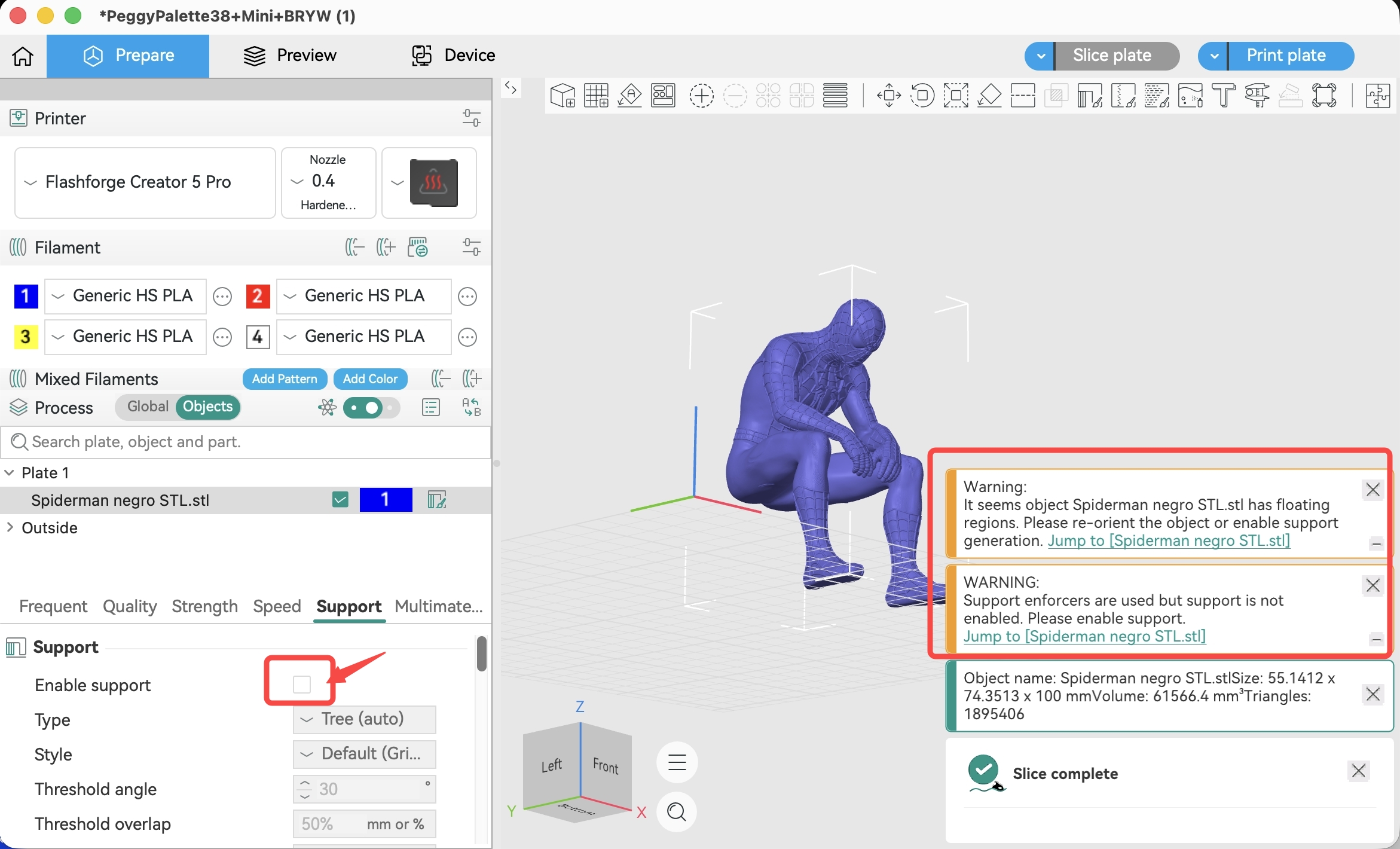Image resolution: width=1400 pixels, height=849 pixels.
Task: Click filament 2 red color swatch
Action: click(258, 296)
